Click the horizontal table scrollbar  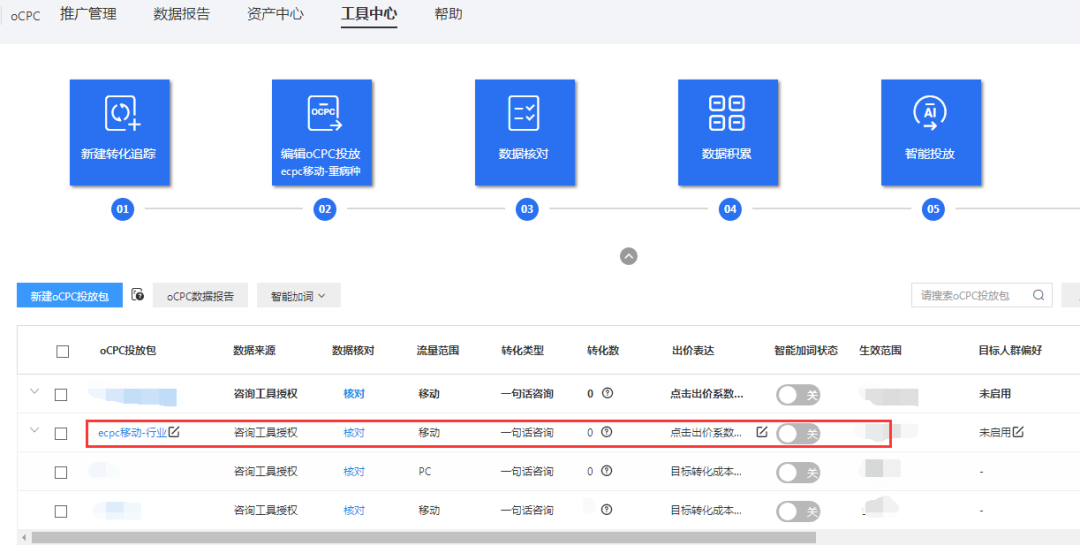(424, 537)
